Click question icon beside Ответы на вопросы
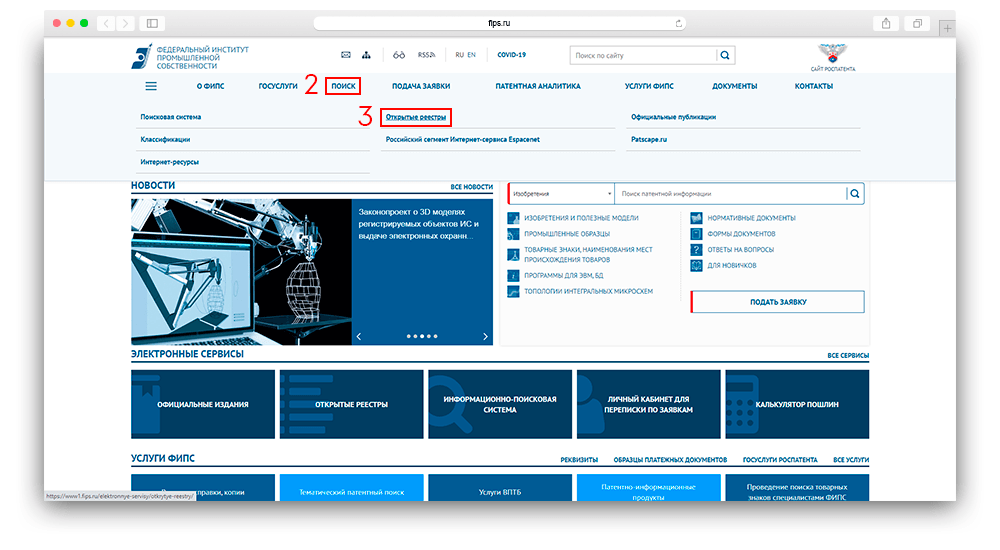Image resolution: width=1000 pixels, height=550 pixels. pos(696,249)
